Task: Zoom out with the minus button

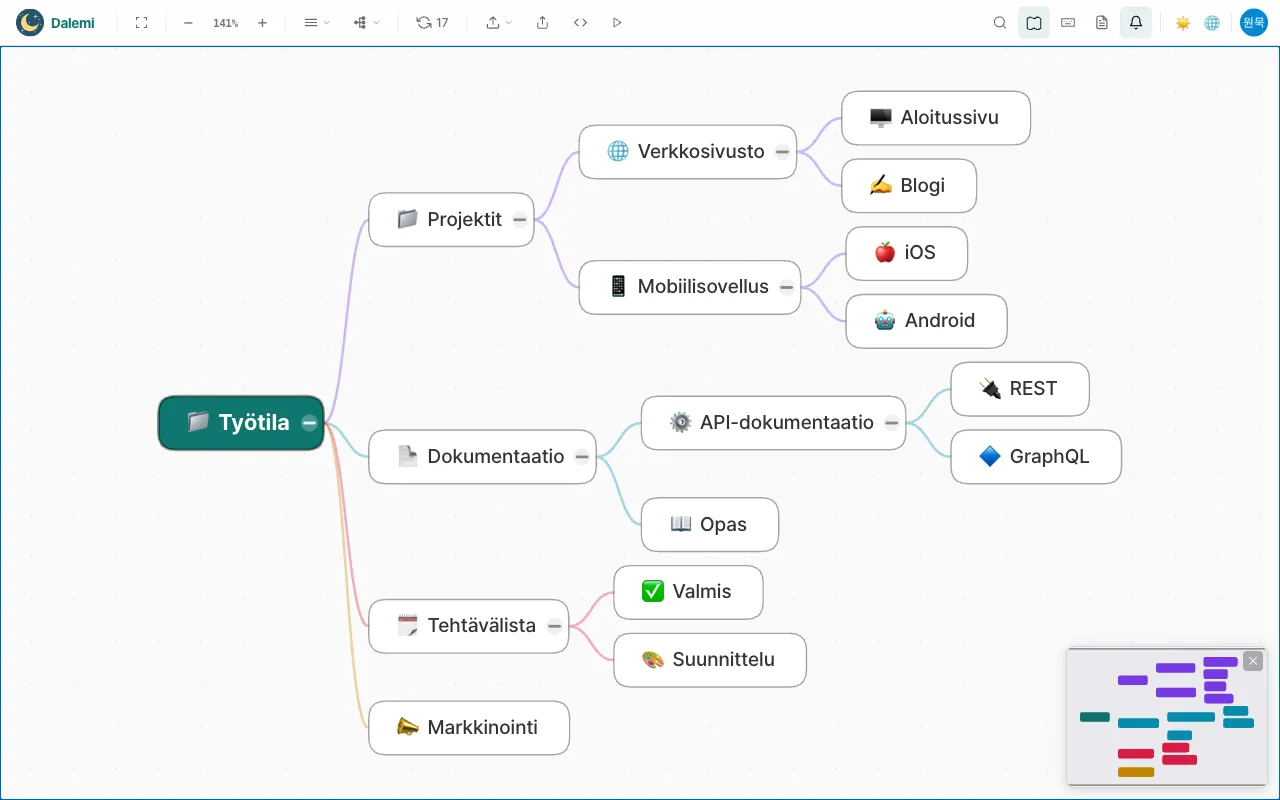Action: click(188, 22)
